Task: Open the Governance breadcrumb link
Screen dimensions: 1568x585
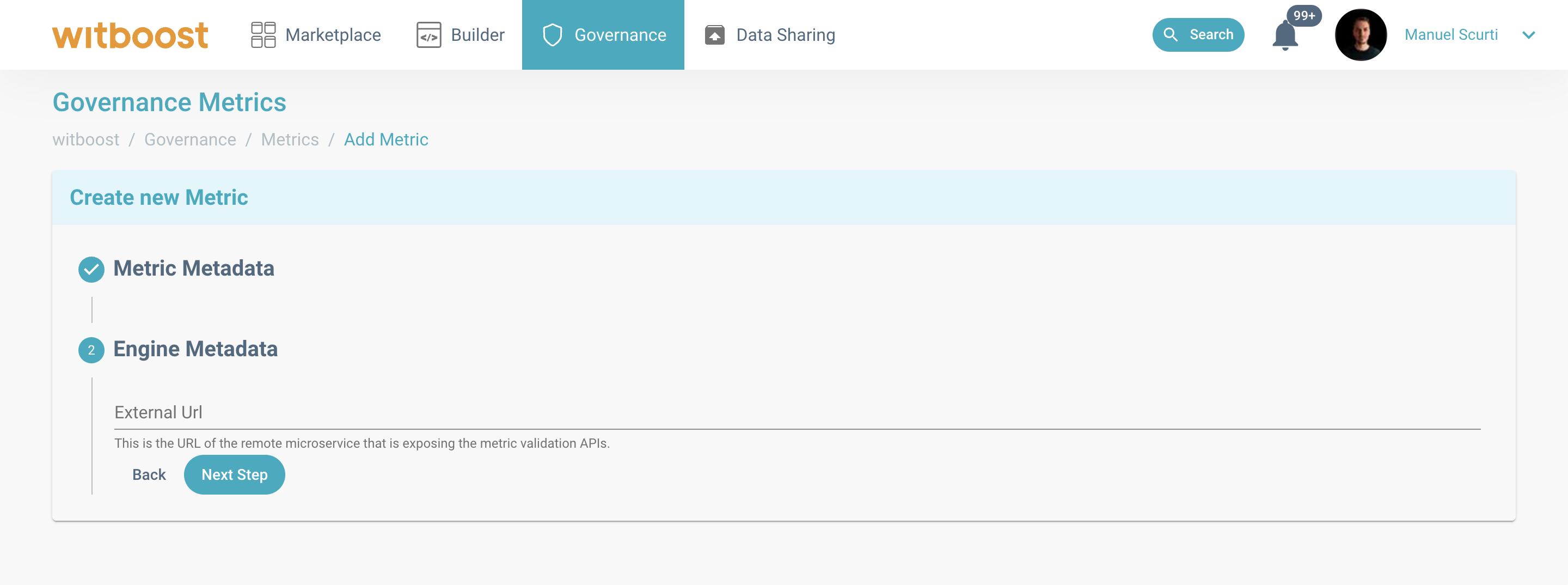Action: (189, 139)
